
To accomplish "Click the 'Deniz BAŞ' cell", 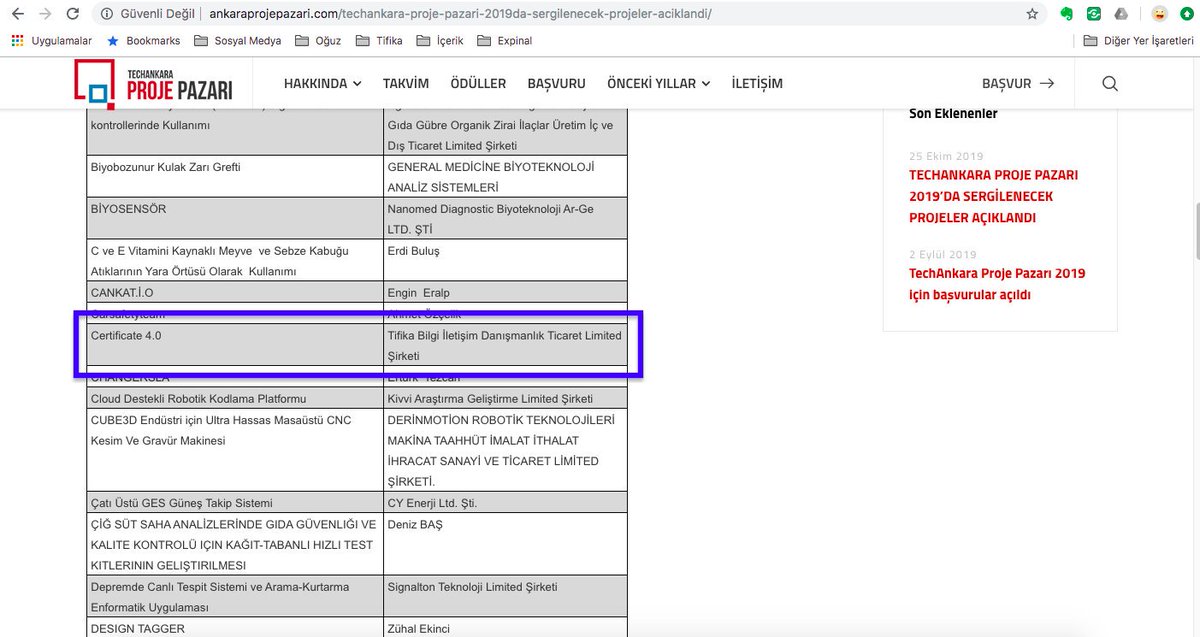I will [505, 544].
